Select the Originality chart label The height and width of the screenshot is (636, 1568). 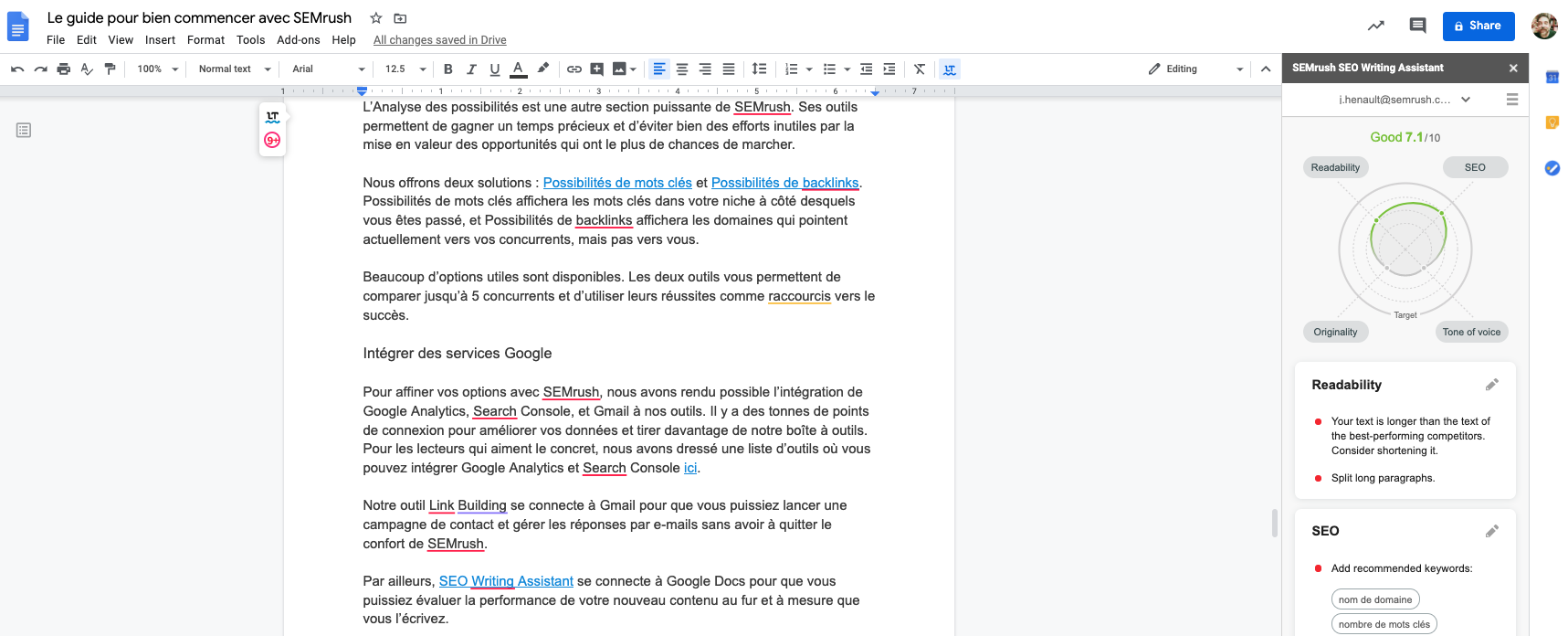click(x=1335, y=332)
